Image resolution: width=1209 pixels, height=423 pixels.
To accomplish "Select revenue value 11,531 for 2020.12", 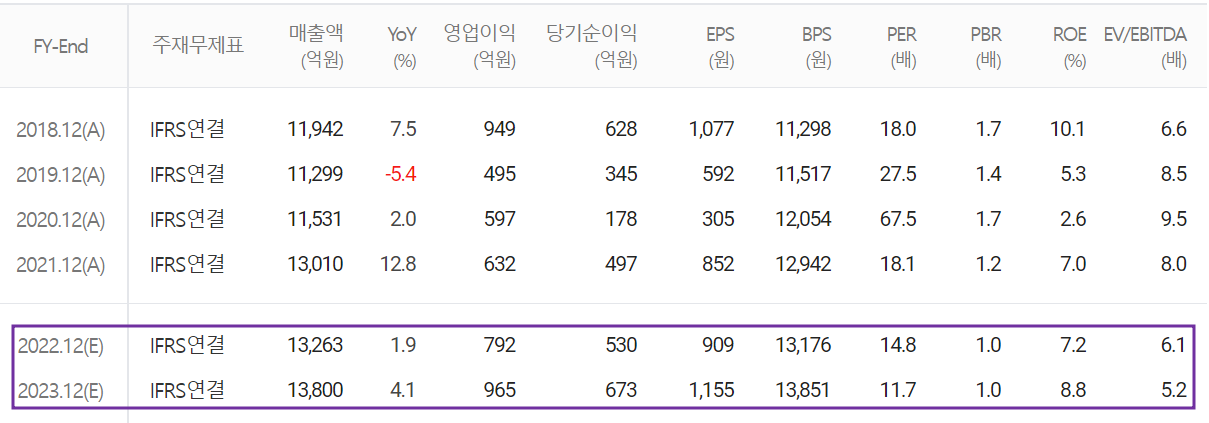I will 315,219.
